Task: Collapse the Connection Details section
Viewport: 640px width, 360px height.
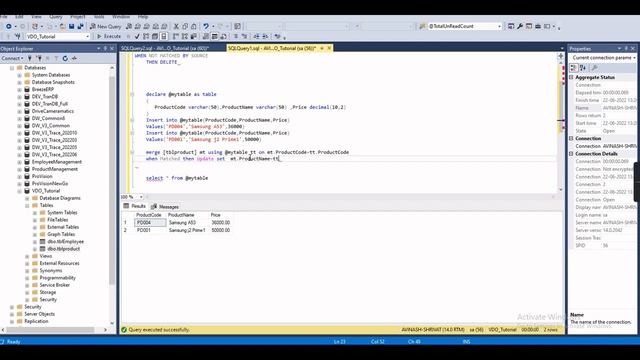Action: point(571,154)
